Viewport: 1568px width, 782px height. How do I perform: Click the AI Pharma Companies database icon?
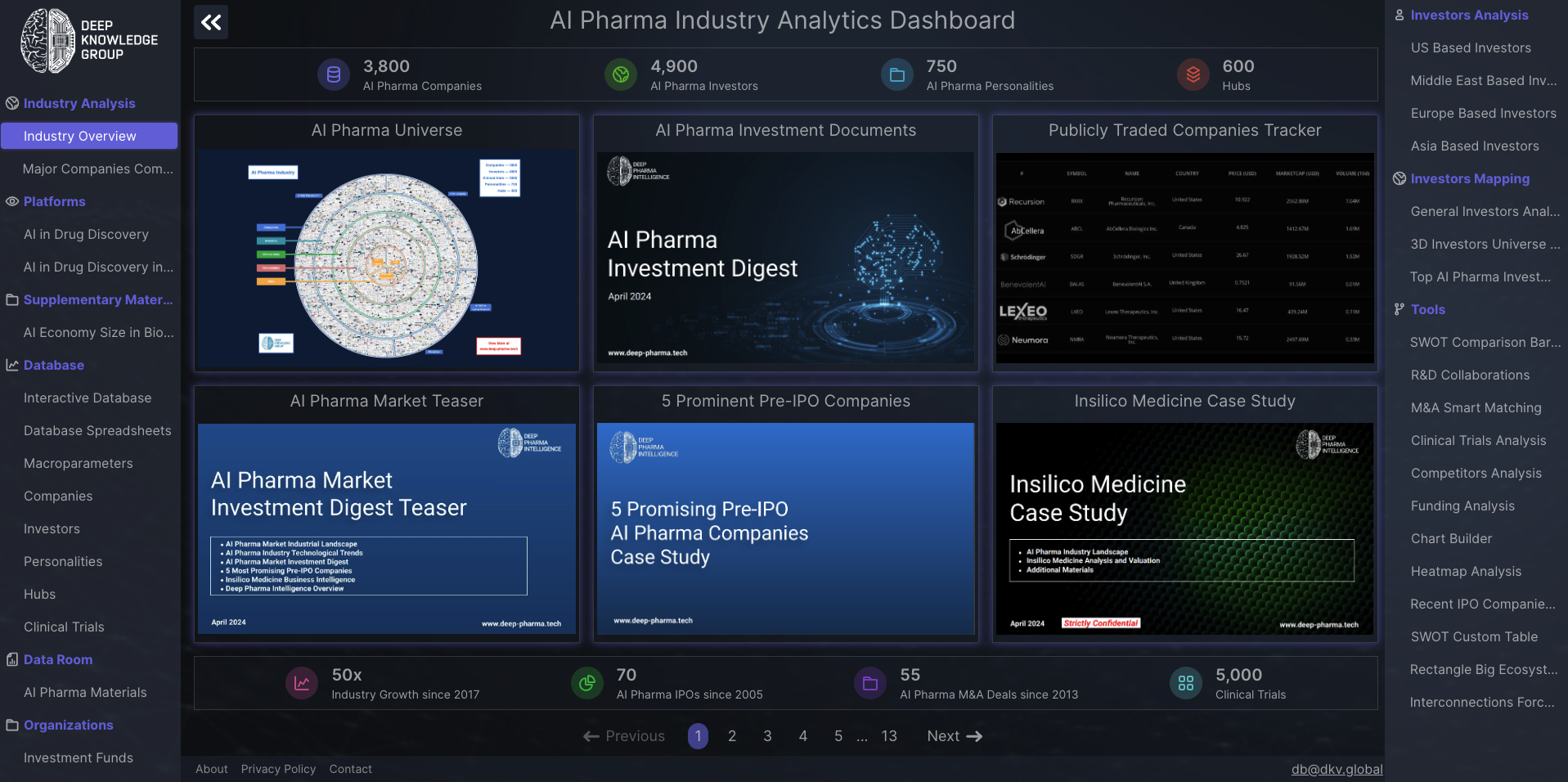333,75
